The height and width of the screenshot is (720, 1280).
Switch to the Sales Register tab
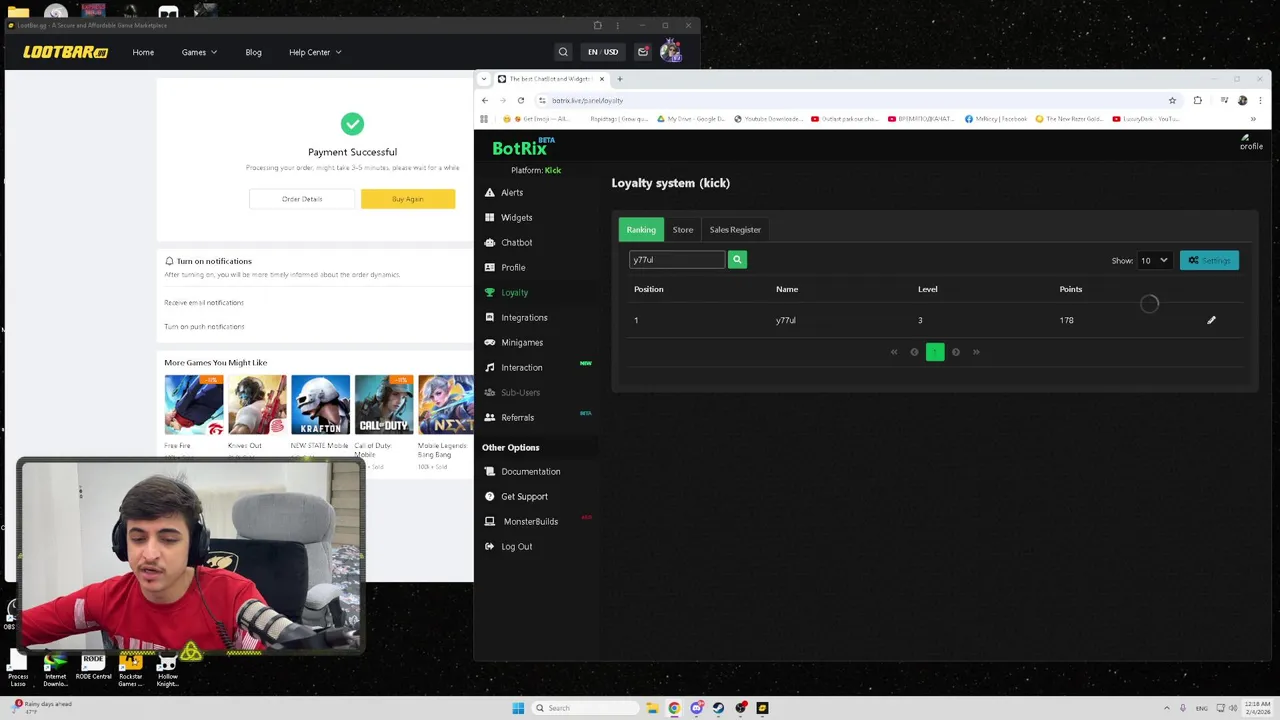point(735,230)
